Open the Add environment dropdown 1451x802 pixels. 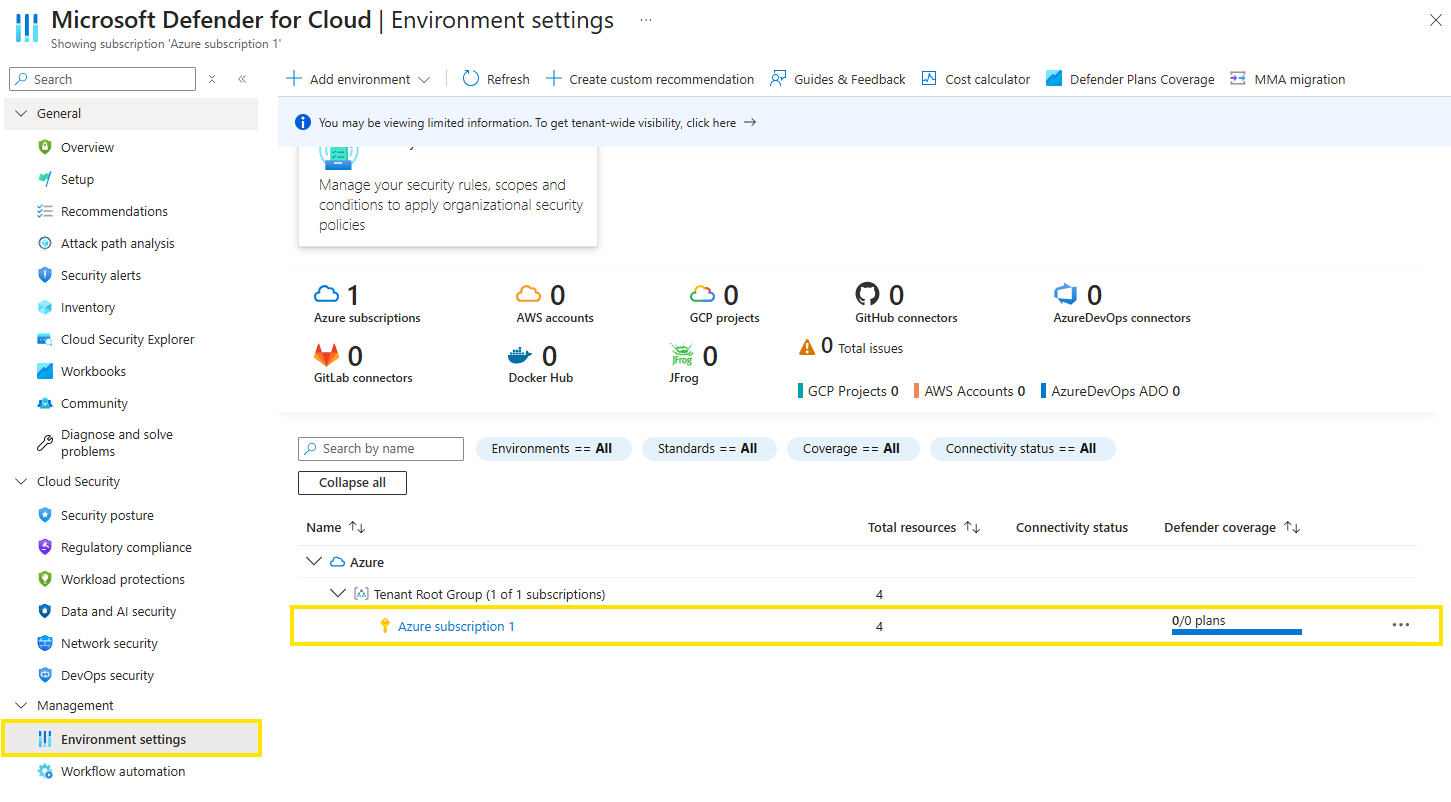pos(358,79)
